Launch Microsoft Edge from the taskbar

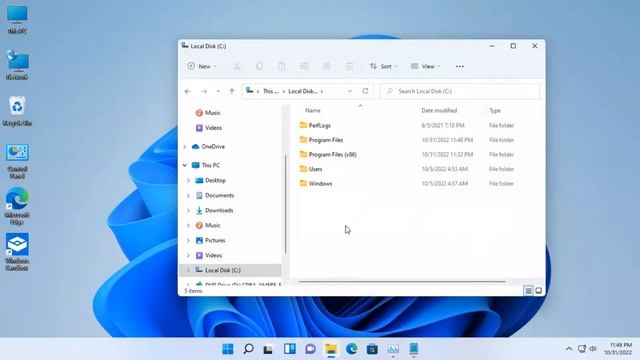tap(351, 349)
